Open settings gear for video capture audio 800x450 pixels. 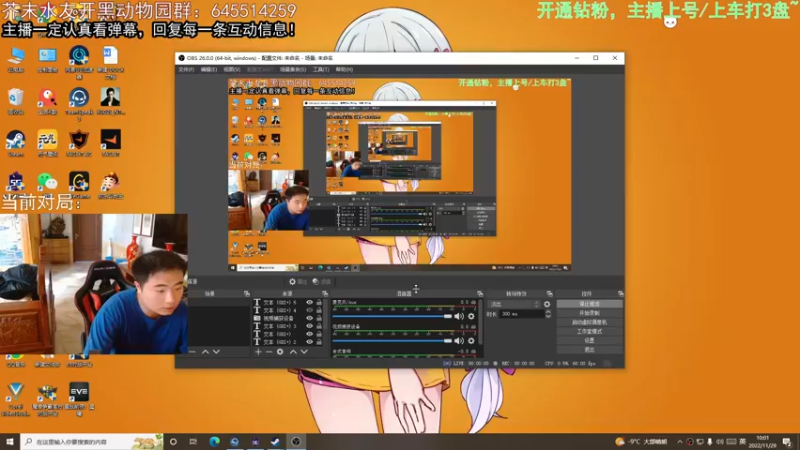[471, 341]
